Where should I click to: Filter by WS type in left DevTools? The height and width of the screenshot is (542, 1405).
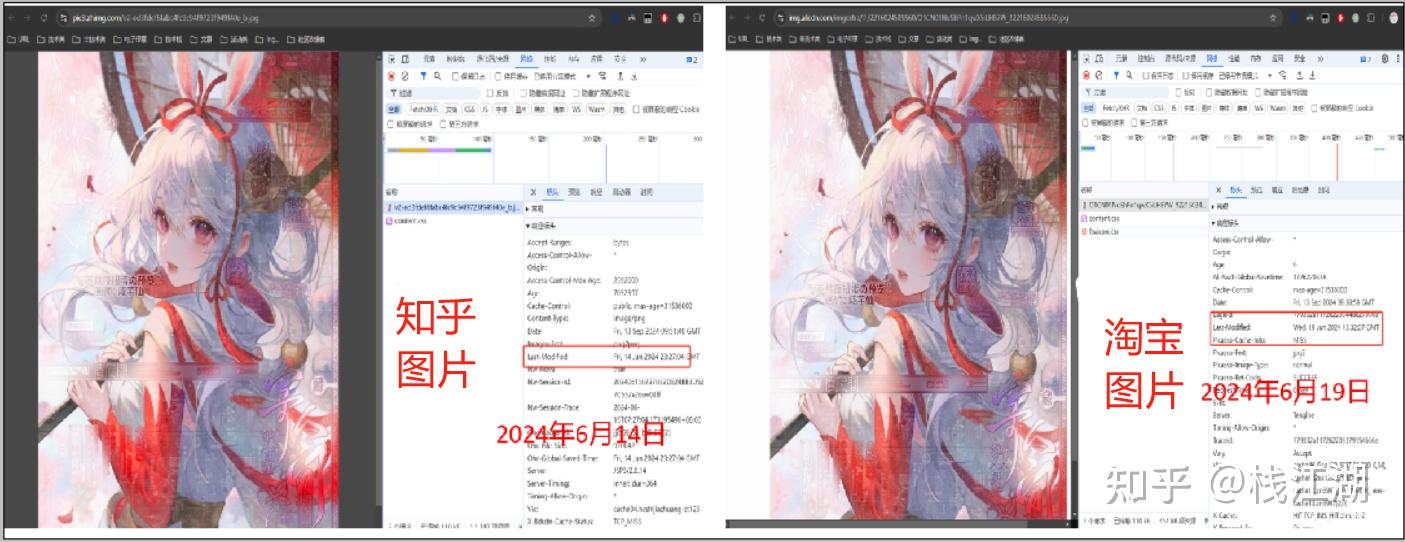(x=576, y=109)
